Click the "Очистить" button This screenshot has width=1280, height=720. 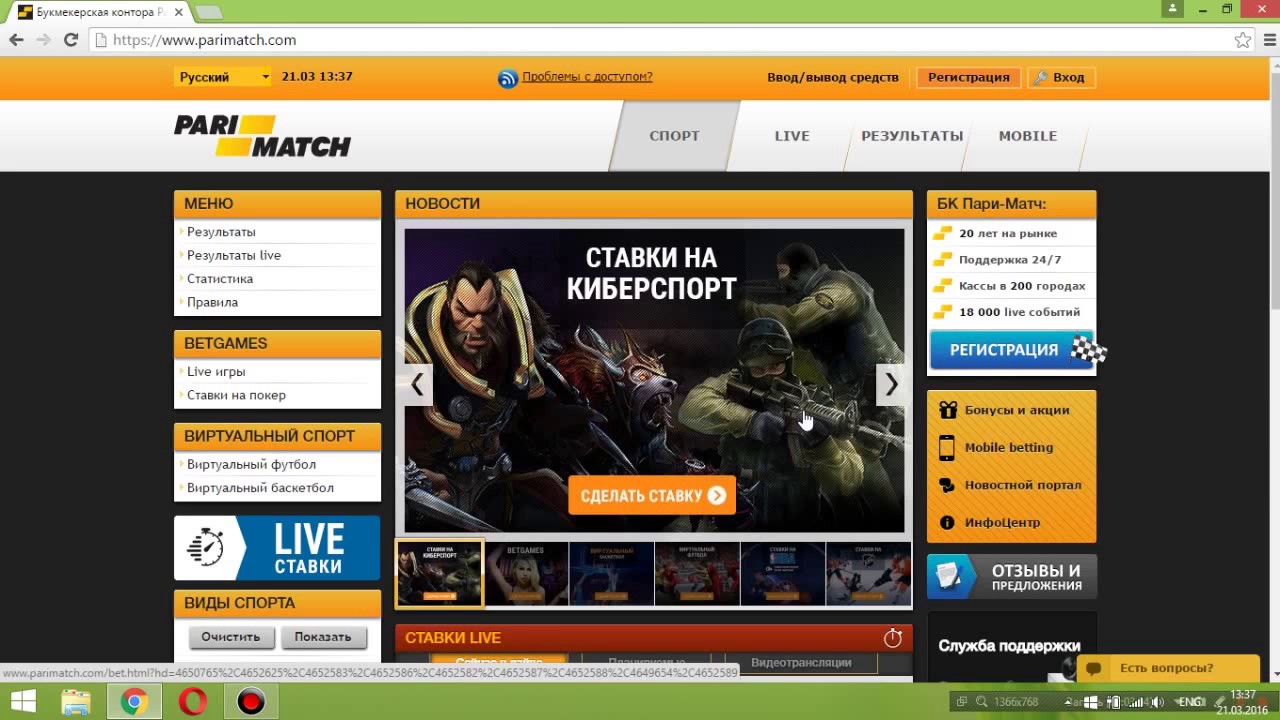[230, 637]
